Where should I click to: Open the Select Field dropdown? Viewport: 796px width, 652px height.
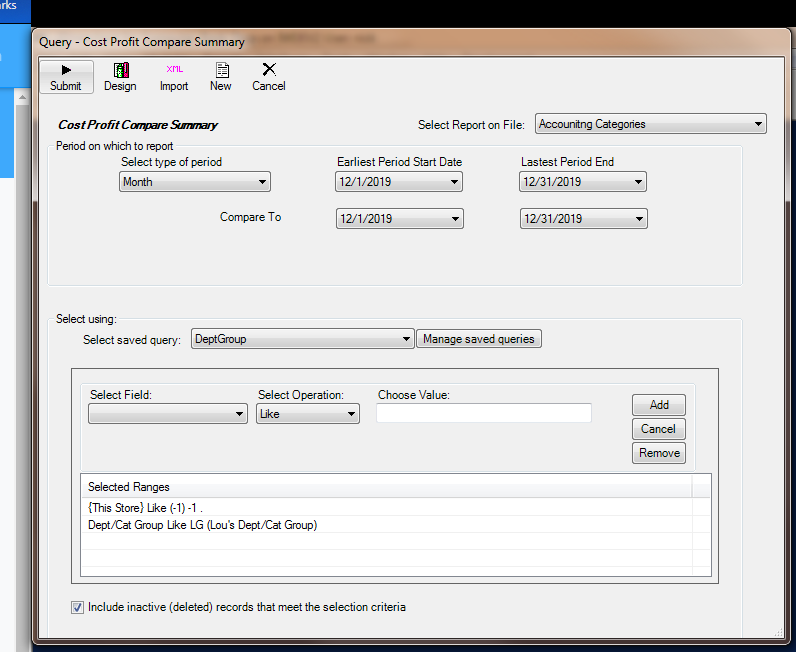(168, 414)
